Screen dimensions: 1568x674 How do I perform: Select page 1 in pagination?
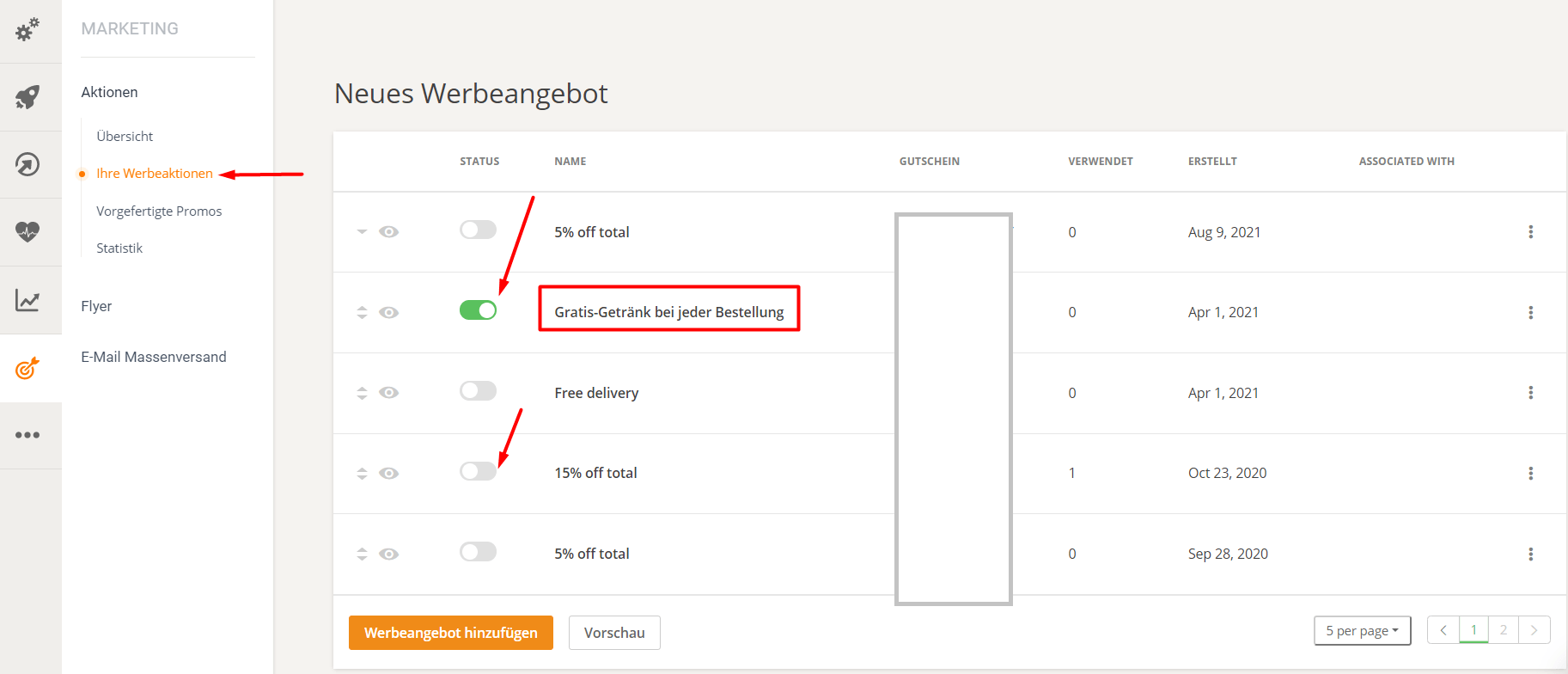pos(1473,630)
